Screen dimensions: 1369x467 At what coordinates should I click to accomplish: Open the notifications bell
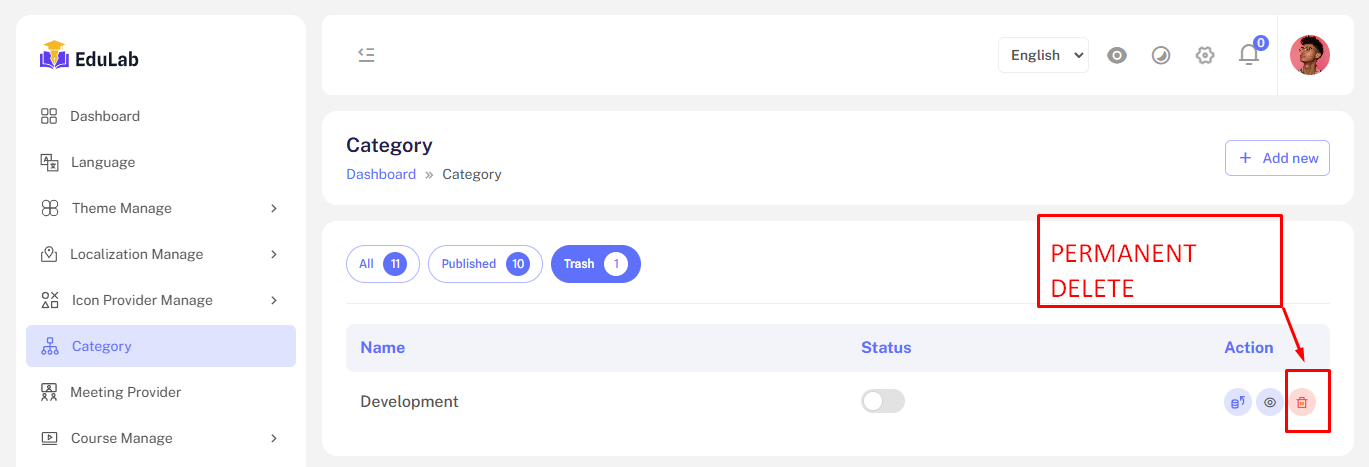coord(1248,55)
